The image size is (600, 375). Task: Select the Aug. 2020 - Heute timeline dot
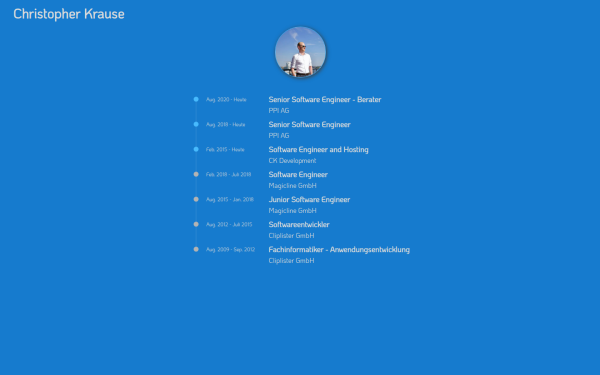196,99
